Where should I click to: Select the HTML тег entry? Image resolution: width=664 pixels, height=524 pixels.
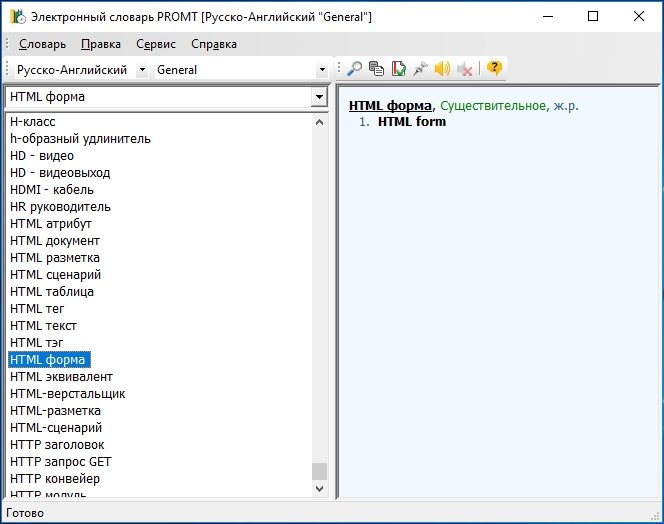pyautogui.click(x=37, y=309)
